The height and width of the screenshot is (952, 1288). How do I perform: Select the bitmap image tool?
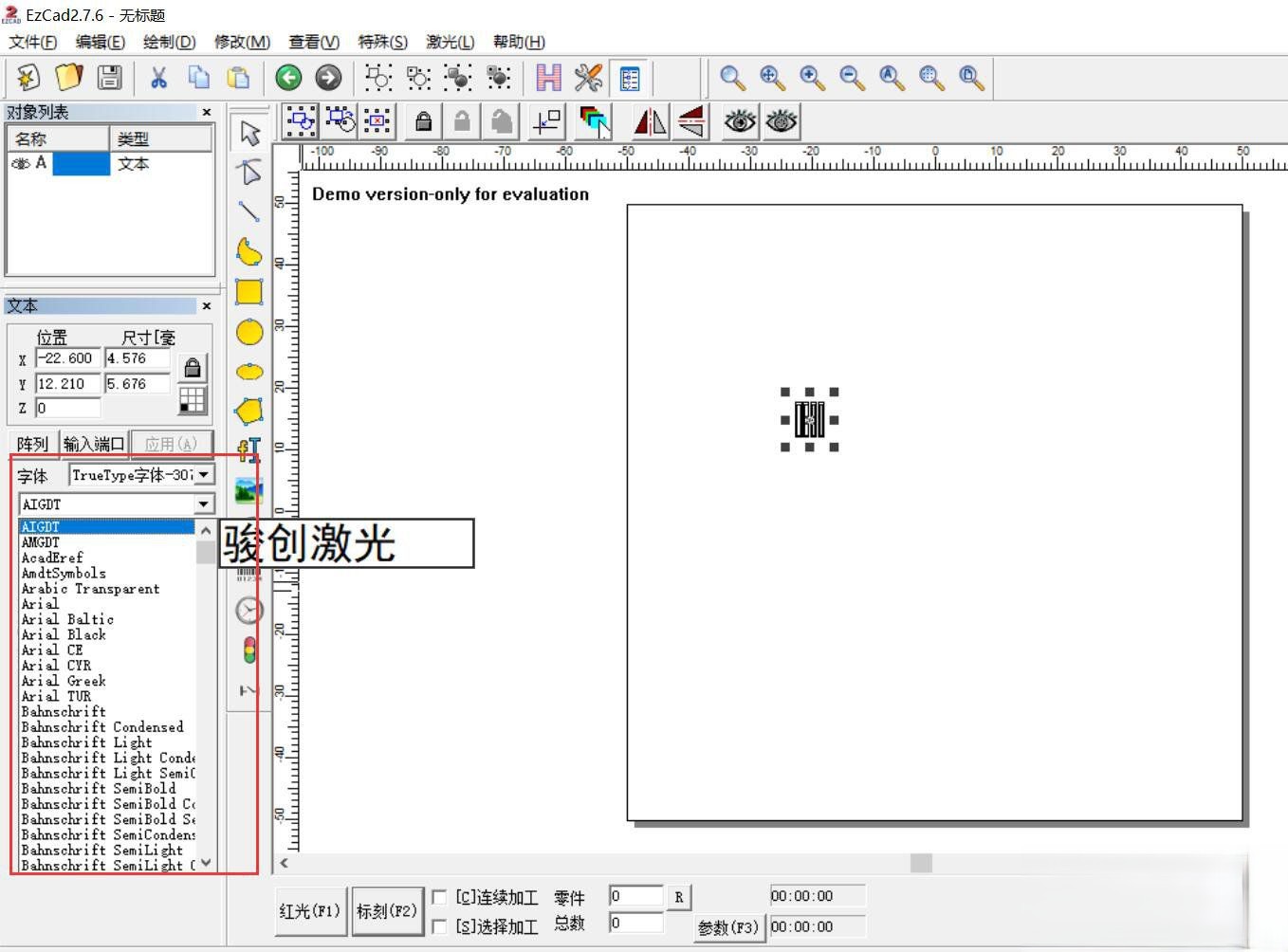click(249, 490)
